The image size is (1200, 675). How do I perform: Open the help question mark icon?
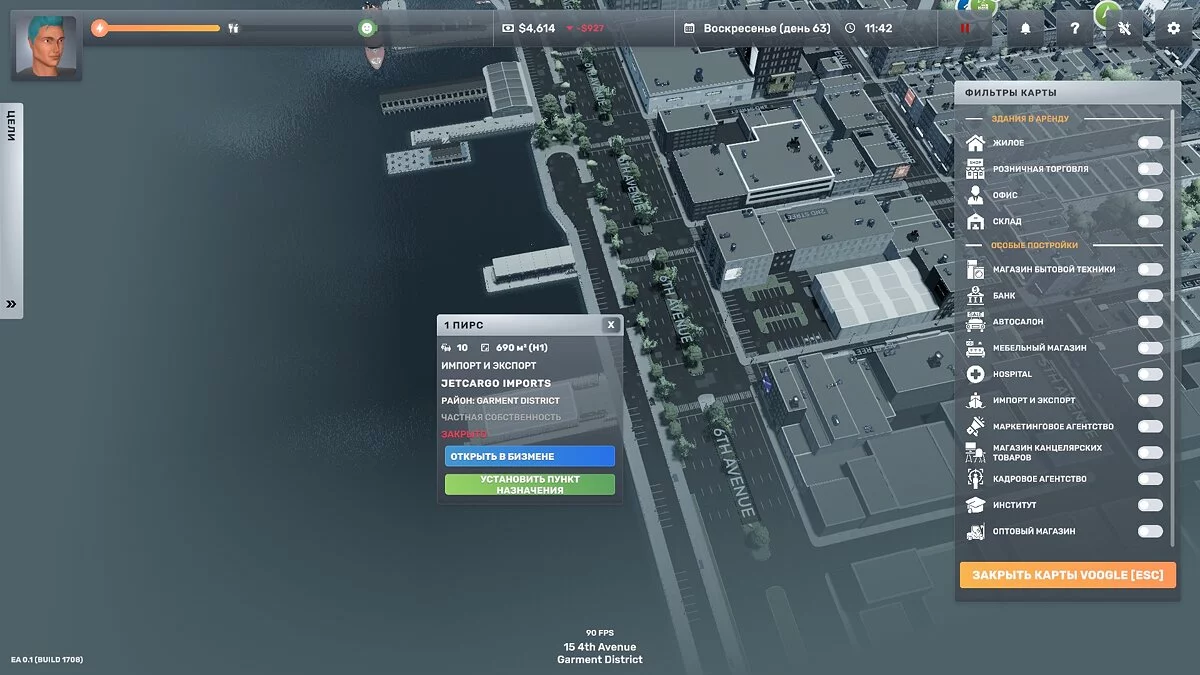(1075, 28)
